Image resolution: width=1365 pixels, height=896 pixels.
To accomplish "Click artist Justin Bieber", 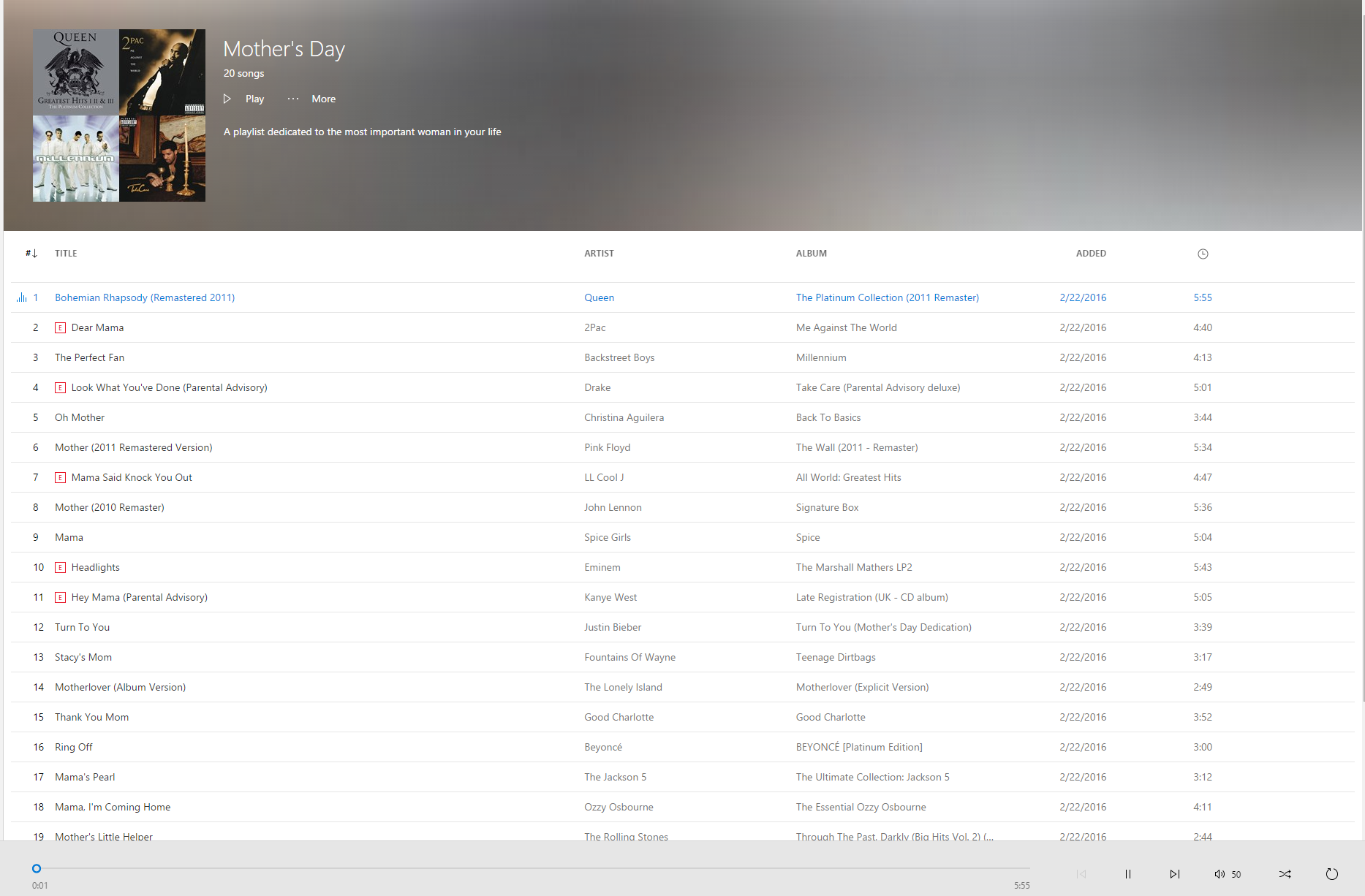I will (613, 627).
